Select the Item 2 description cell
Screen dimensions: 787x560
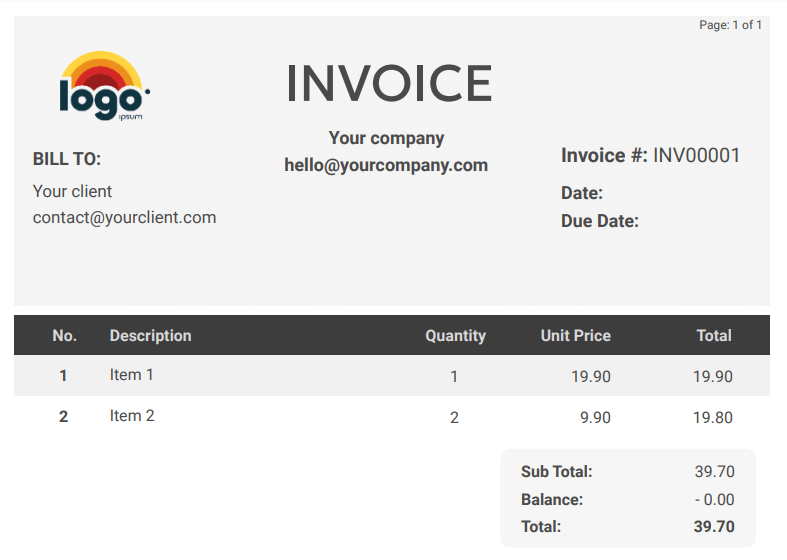[132, 415]
